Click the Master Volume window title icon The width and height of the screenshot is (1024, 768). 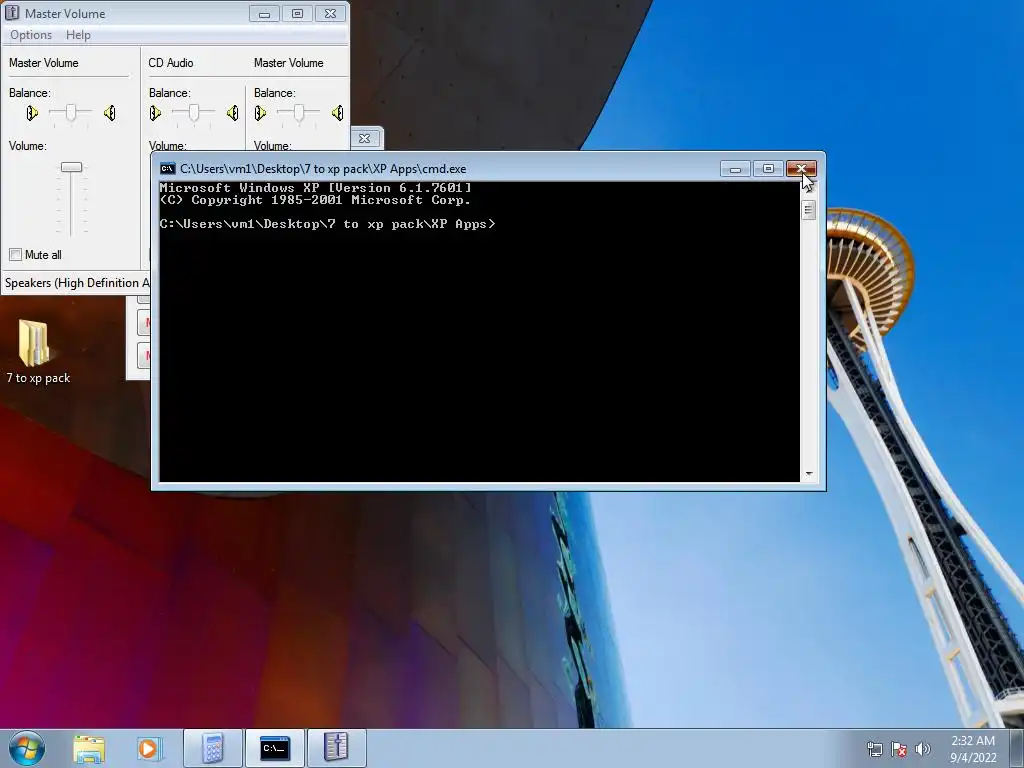pyautogui.click(x=12, y=12)
